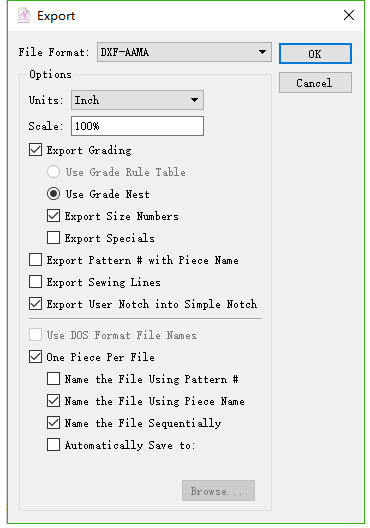The image size is (370, 528).
Task: Enable Automatically Save to checkbox
Action: point(54,445)
